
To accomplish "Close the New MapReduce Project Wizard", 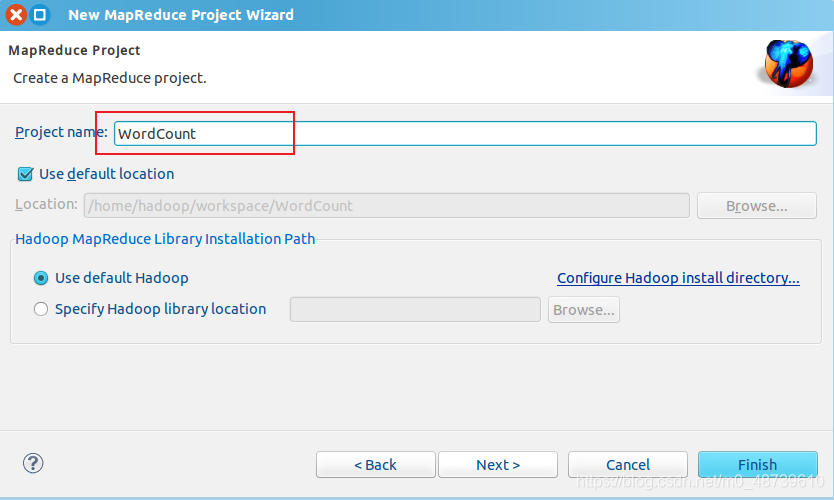I will [16, 14].
